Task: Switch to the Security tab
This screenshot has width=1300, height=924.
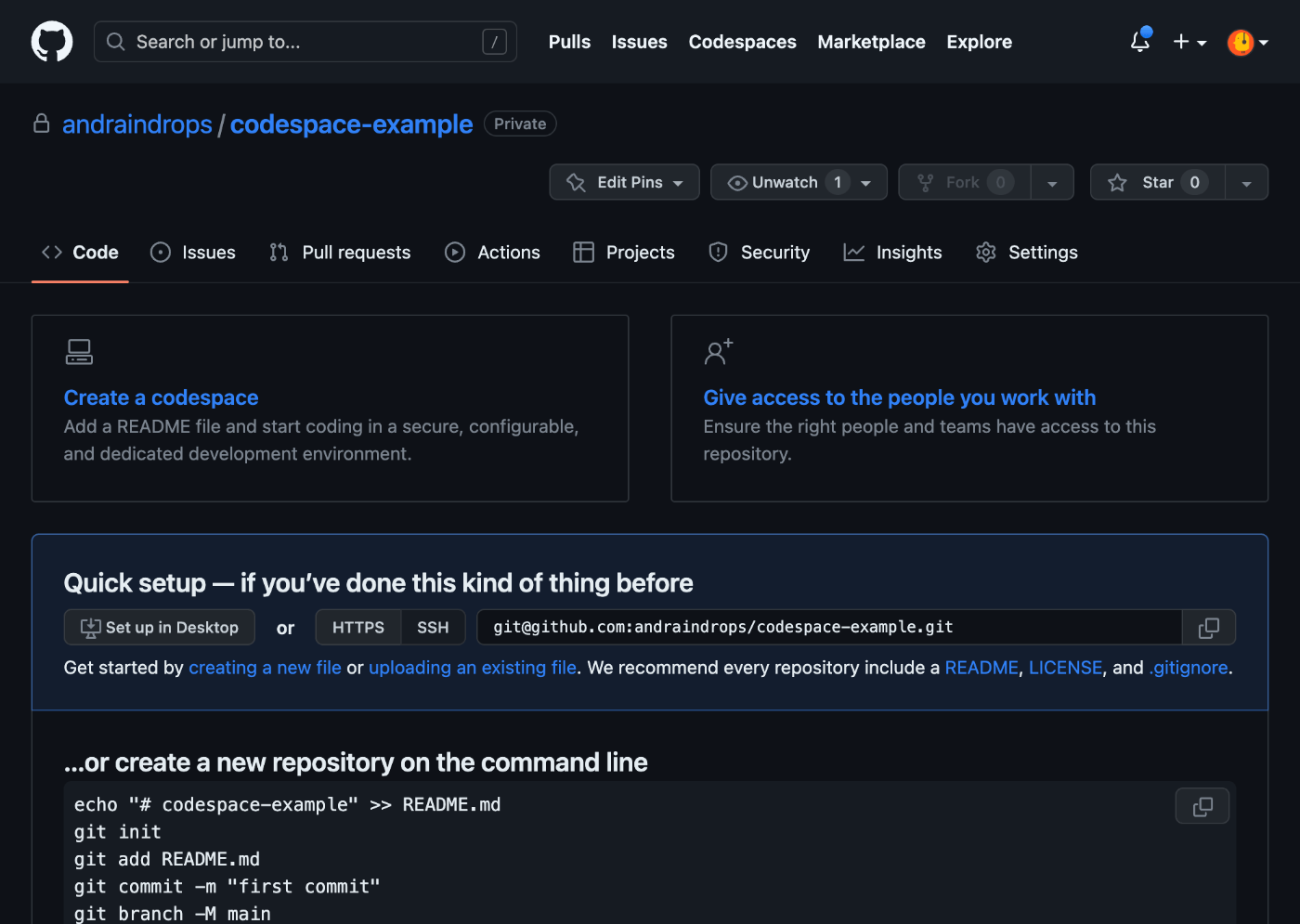Action: point(759,253)
